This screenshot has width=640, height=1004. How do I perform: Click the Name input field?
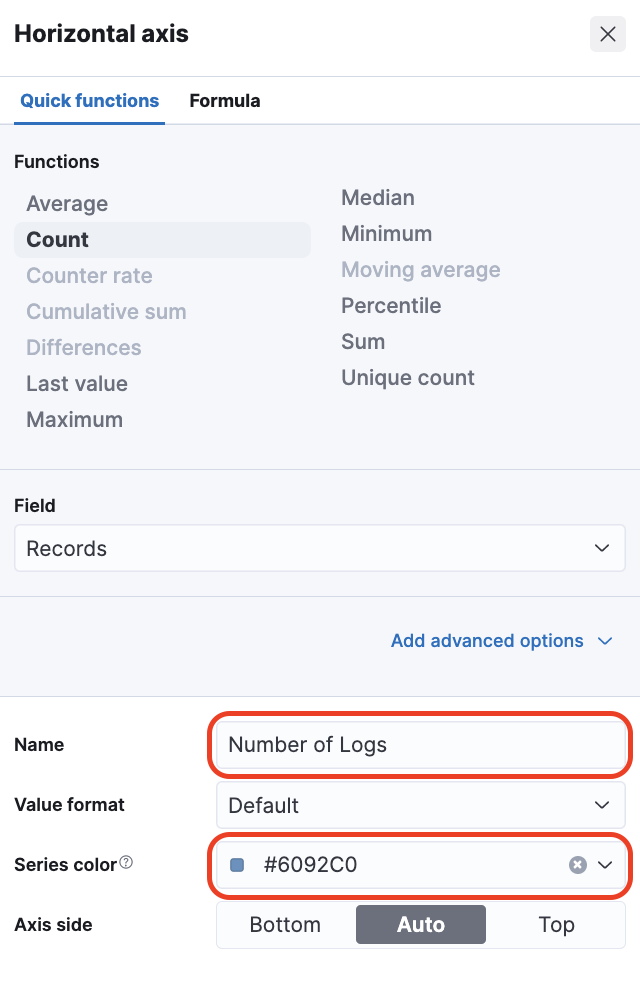point(420,745)
